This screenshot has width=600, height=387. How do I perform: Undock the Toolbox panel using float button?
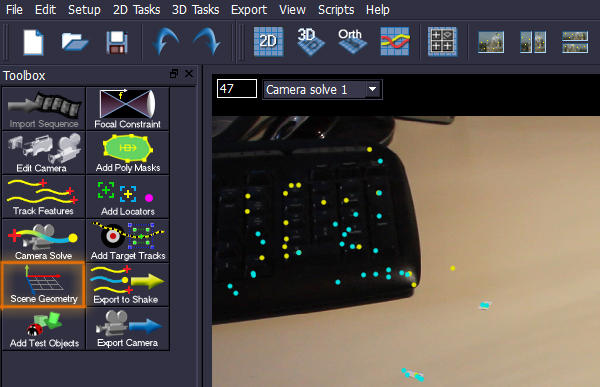(x=174, y=73)
